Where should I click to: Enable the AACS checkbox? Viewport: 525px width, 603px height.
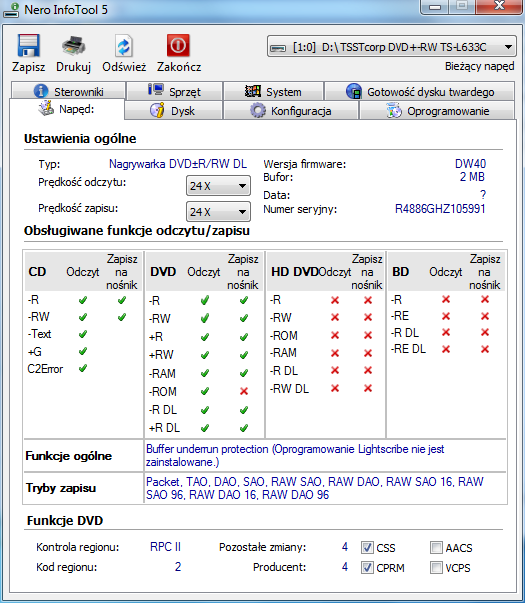point(436,547)
